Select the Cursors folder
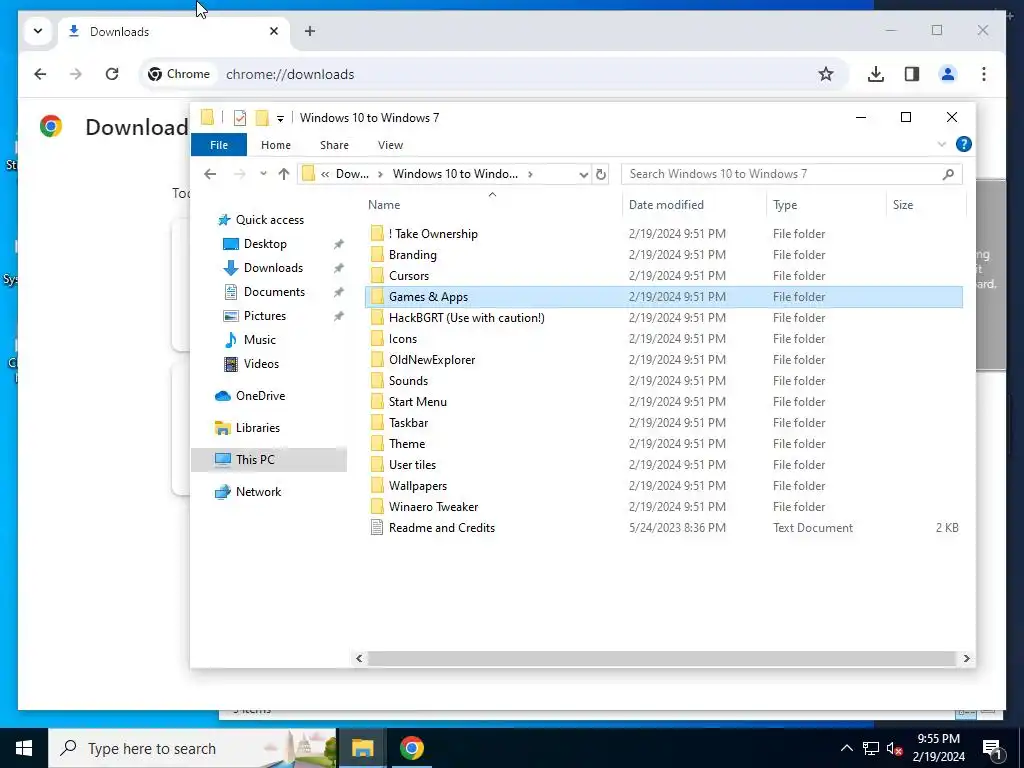This screenshot has width=1024, height=768. pos(664,276)
